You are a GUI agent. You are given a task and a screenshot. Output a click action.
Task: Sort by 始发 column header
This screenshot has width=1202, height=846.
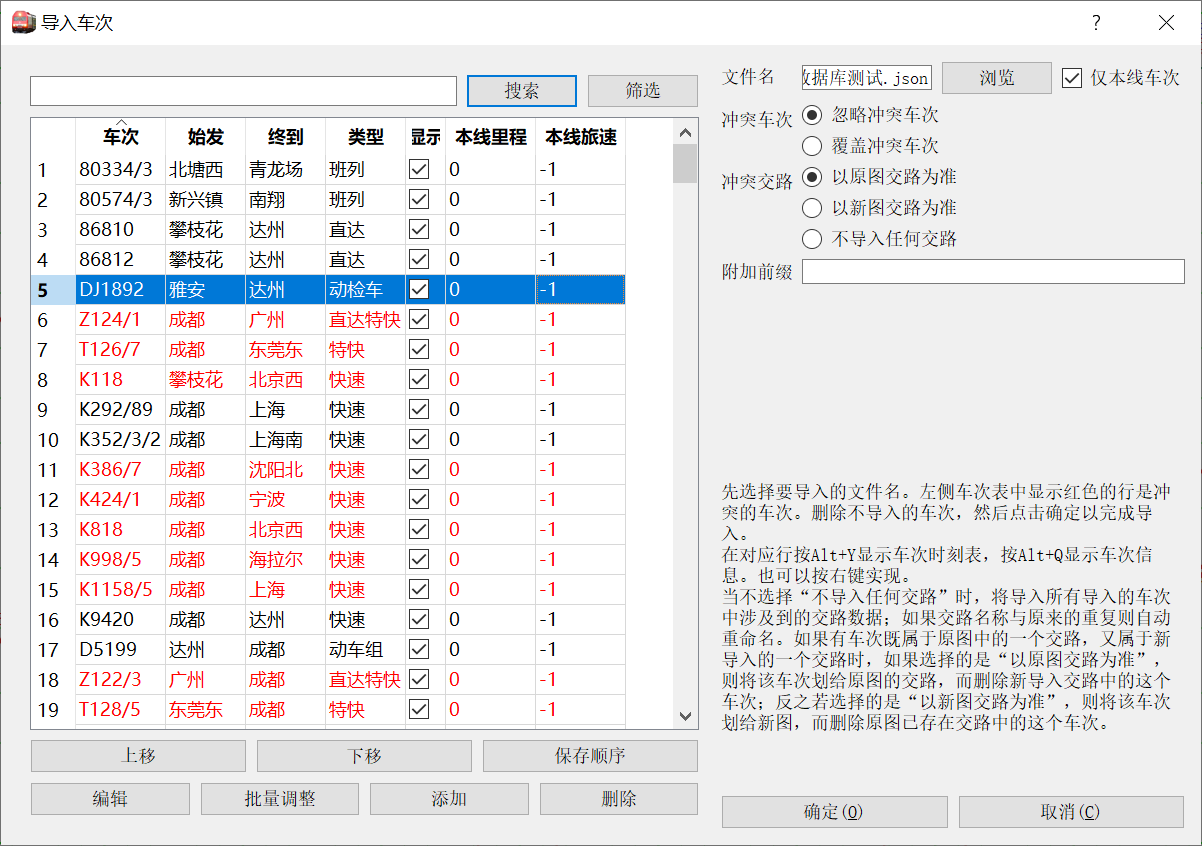point(206,137)
